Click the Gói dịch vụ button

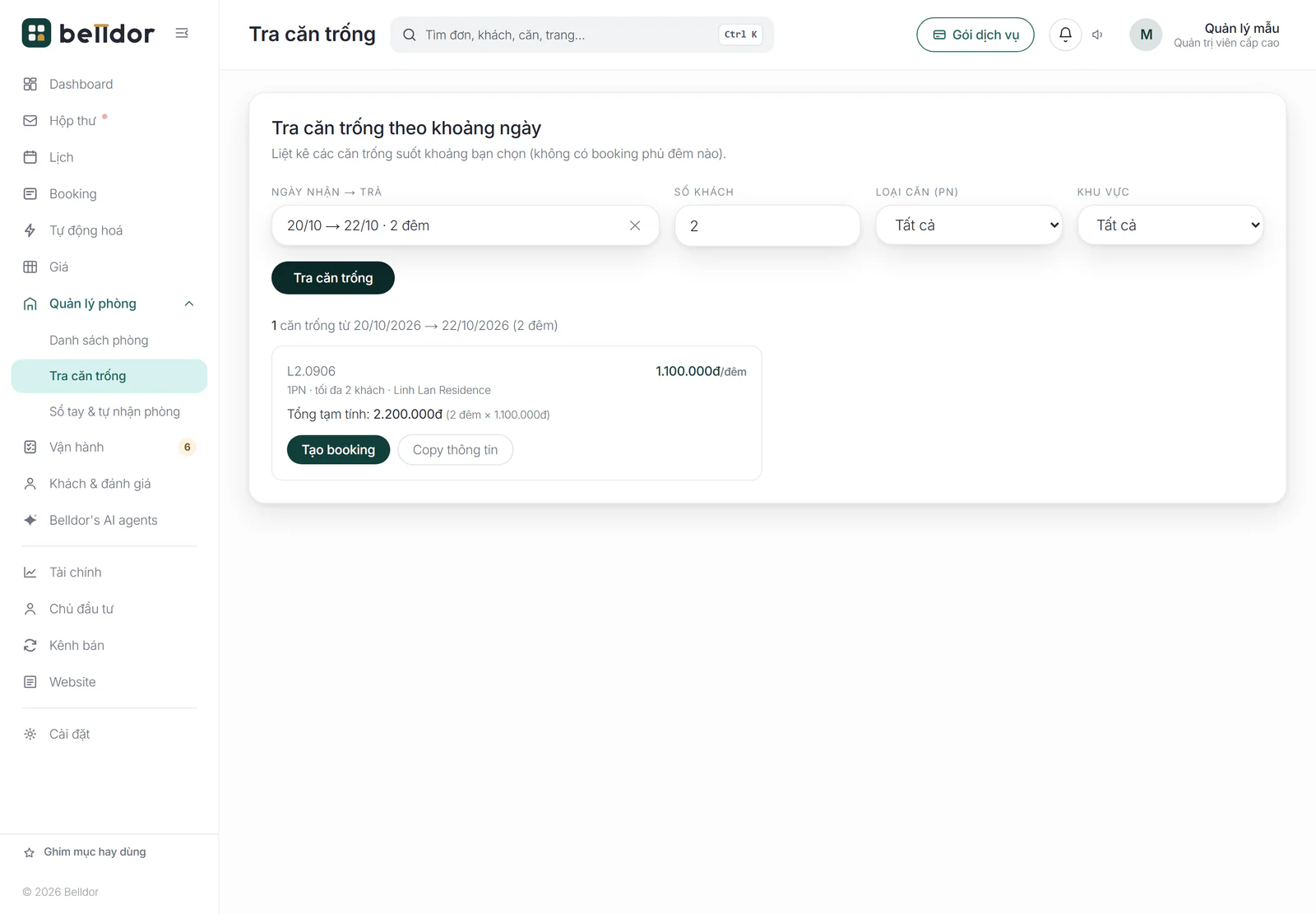click(x=975, y=35)
